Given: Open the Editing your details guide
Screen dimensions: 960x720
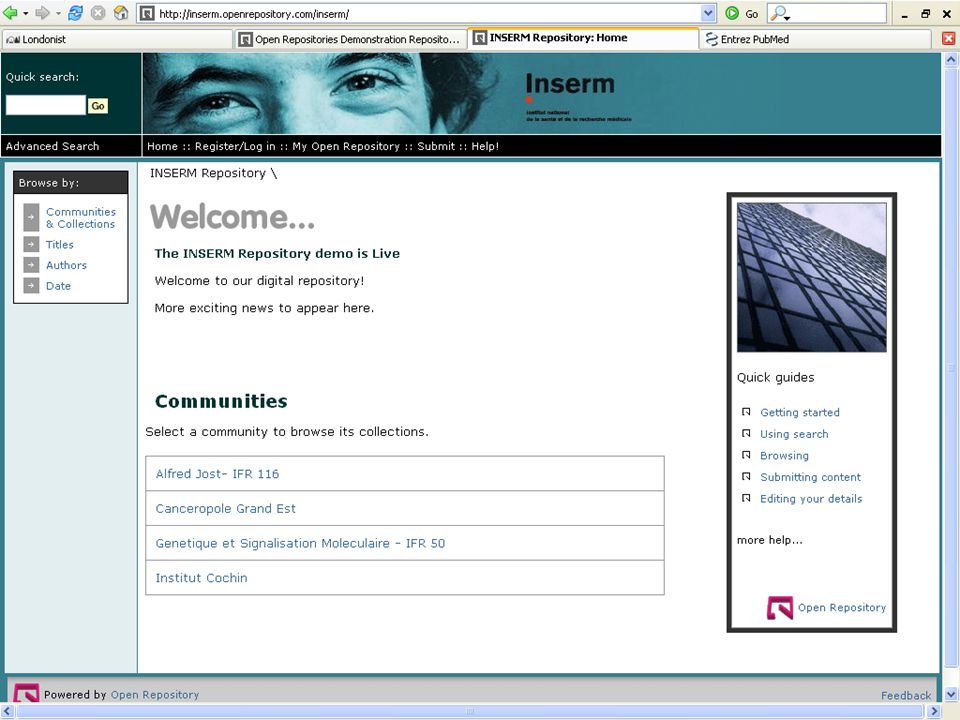Looking at the screenshot, I should coord(811,498).
